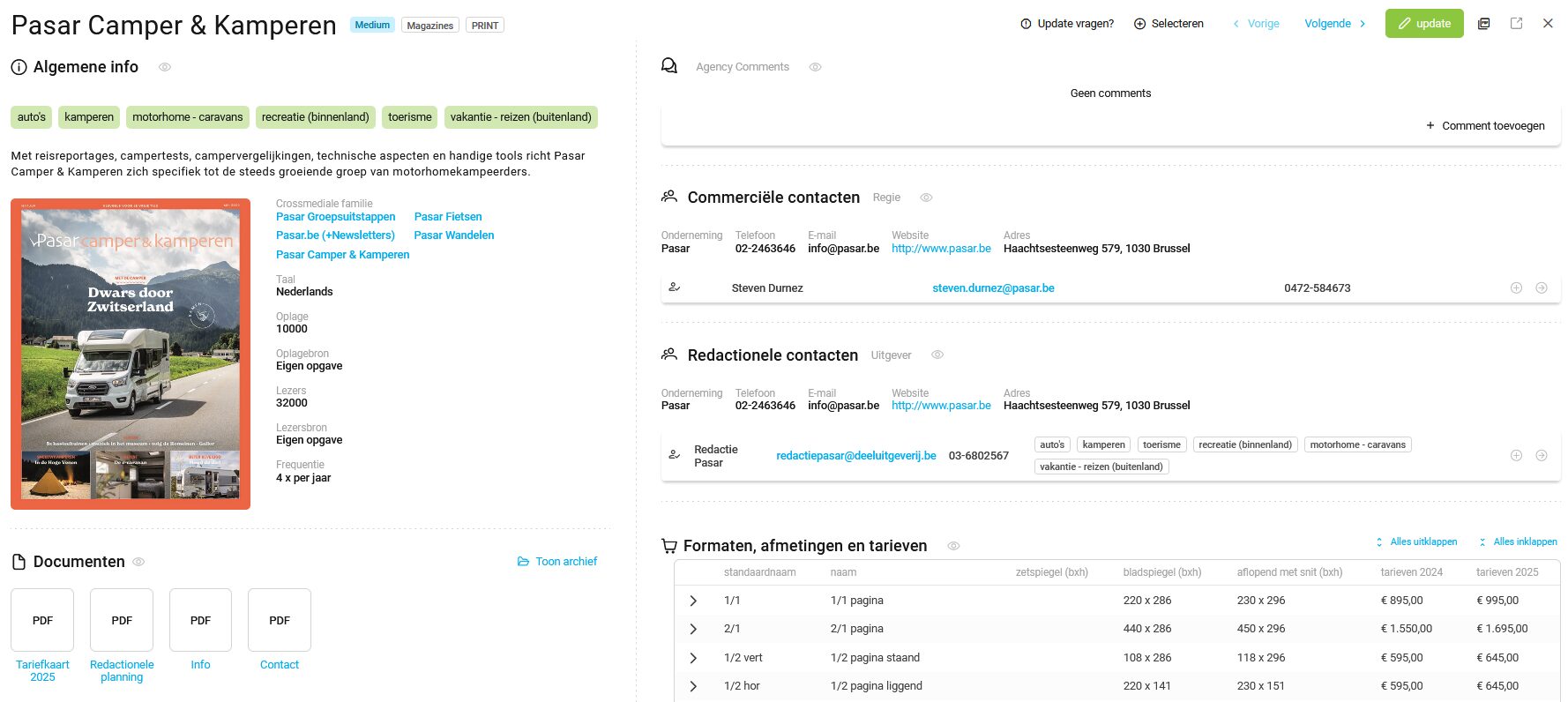Go to Volgende record

tap(1334, 24)
